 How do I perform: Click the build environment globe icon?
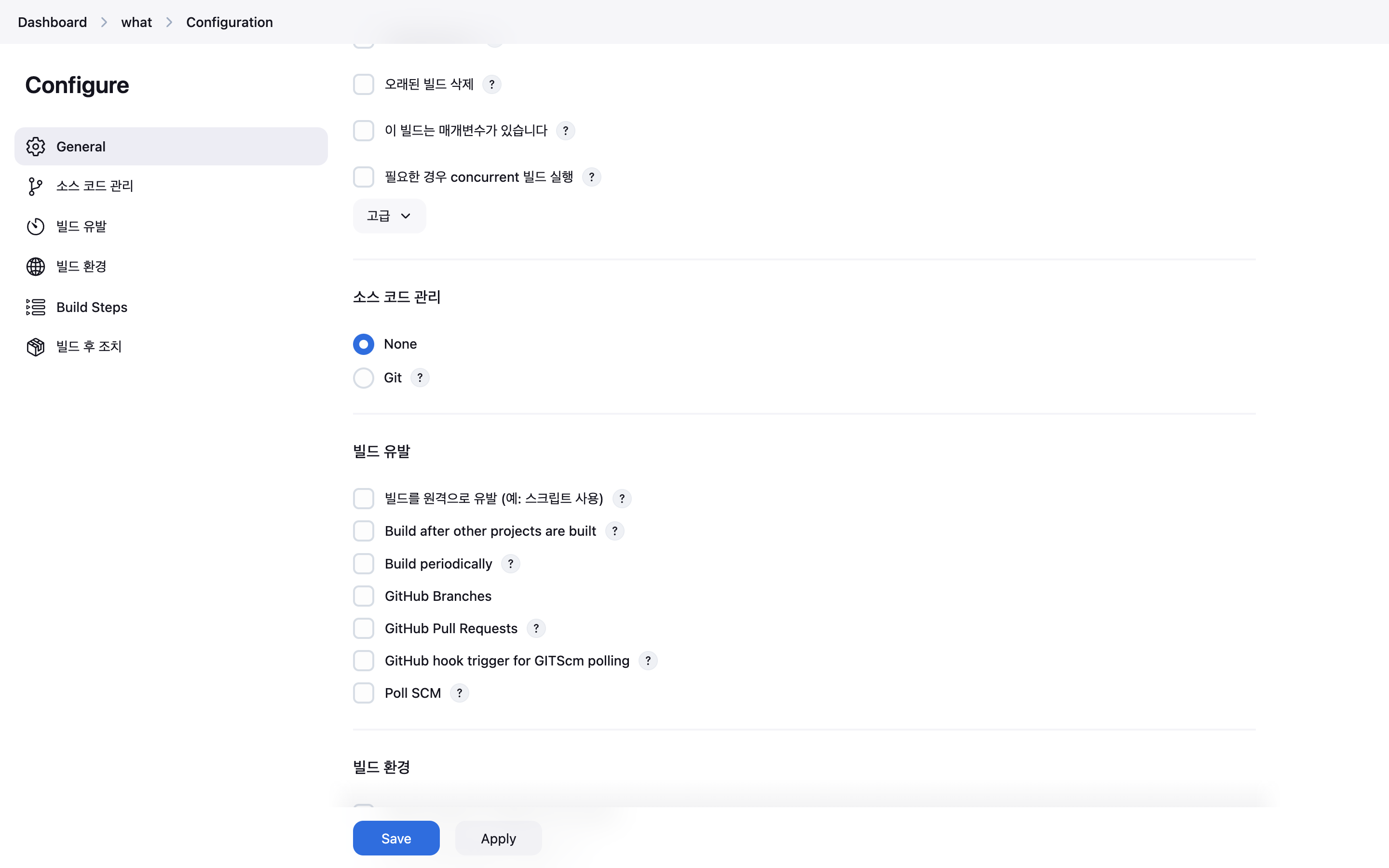(x=36, y=266)
